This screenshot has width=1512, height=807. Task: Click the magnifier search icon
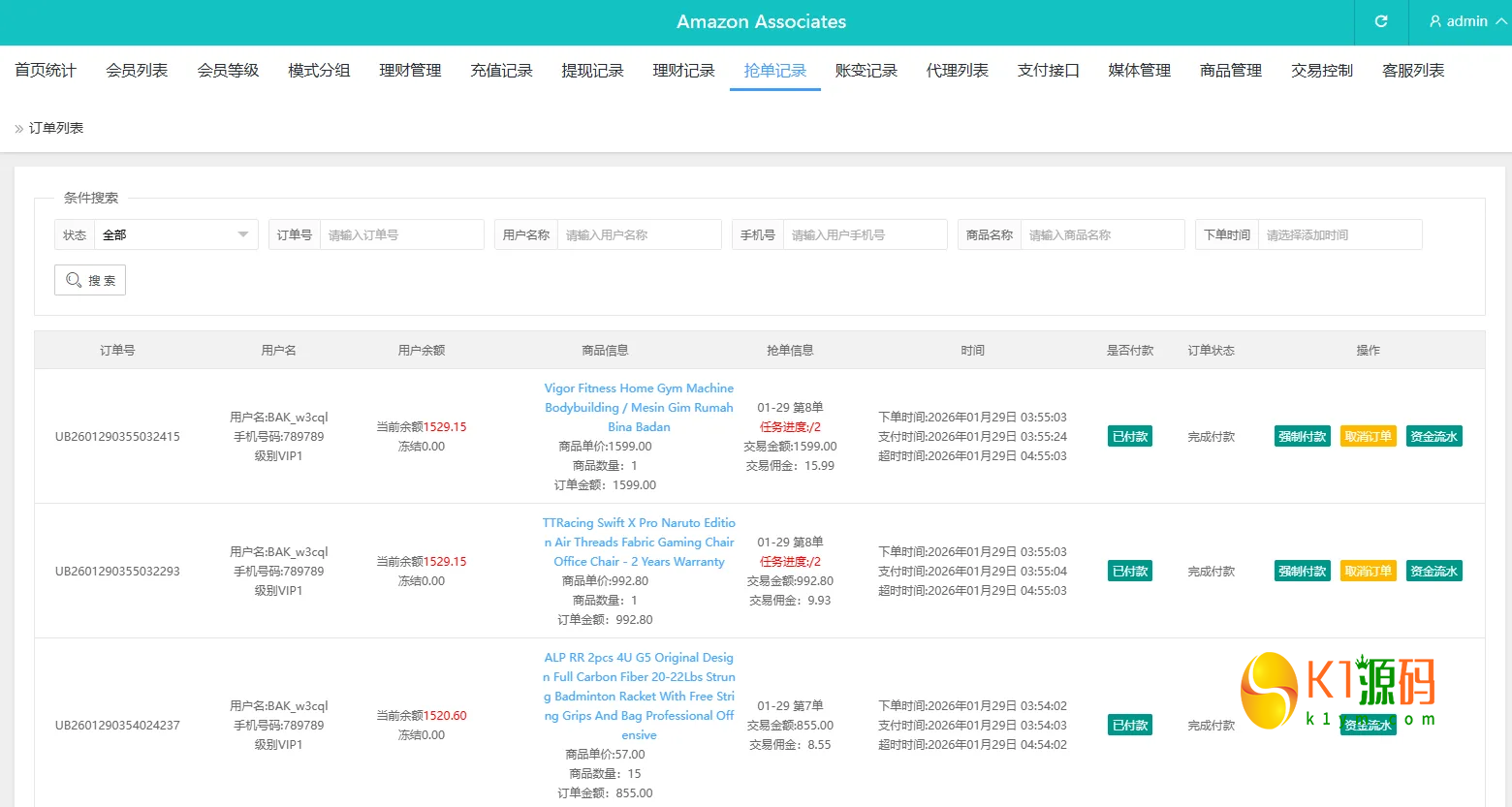(75, 280)
